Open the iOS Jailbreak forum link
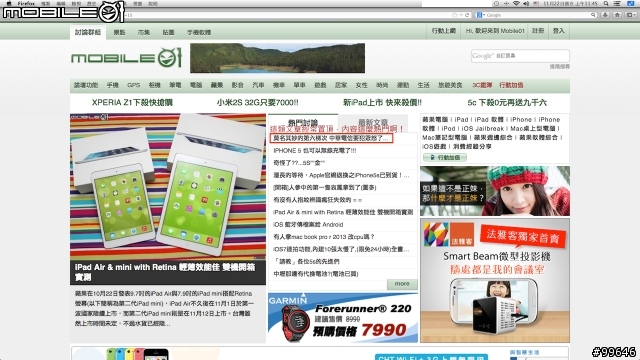This screenshot has height=360, width=640. 483,129
